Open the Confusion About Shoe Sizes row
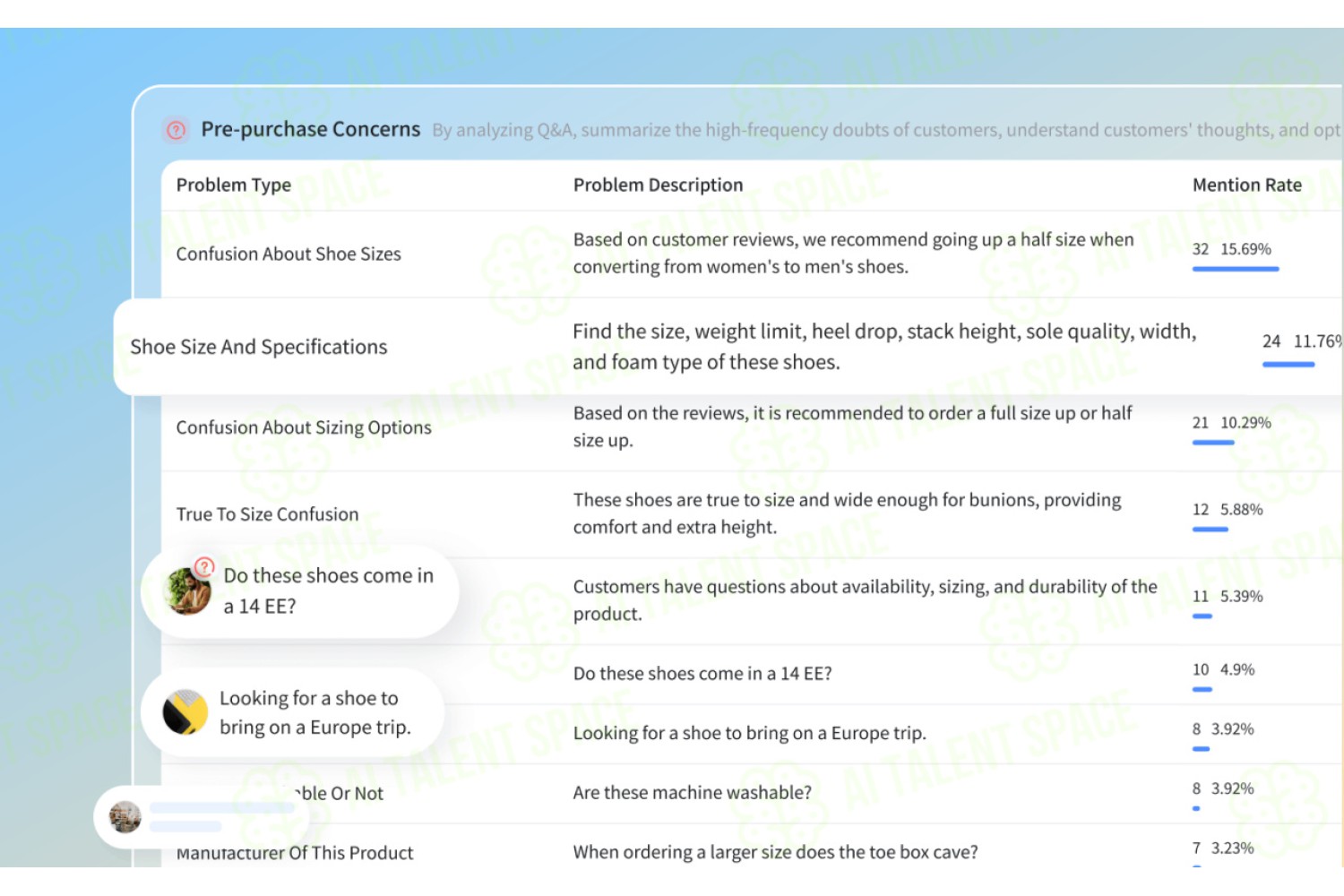Image resolution: width=1344 pixels, height=896 pixels. [x=752, y=254]
